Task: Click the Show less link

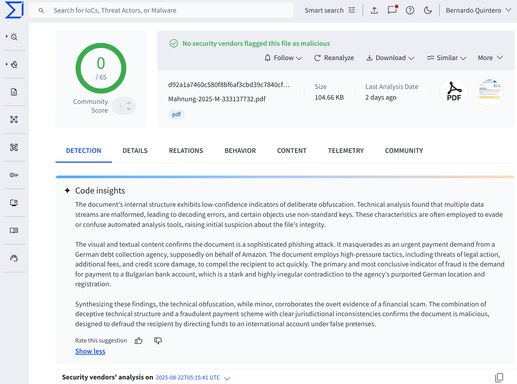Action: [x=90, y=351]
